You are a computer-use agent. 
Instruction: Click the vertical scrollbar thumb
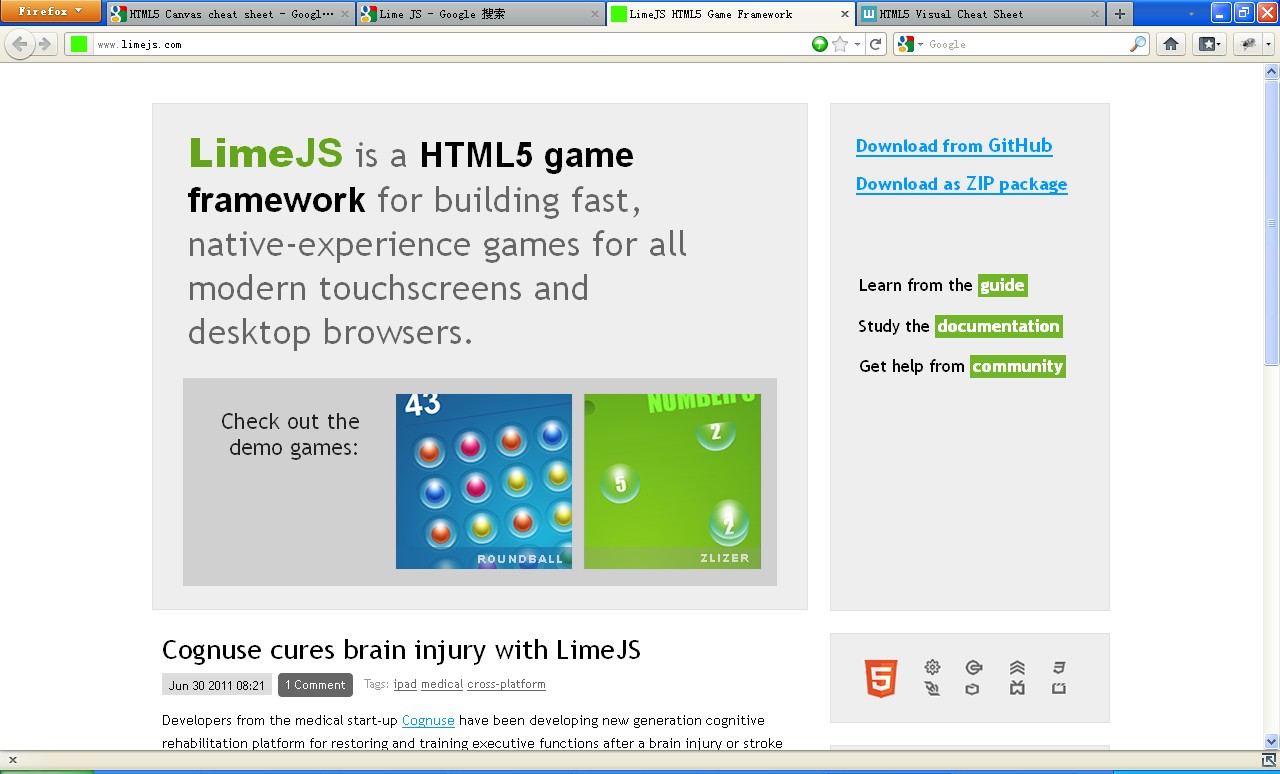(x=1272, y=222)
